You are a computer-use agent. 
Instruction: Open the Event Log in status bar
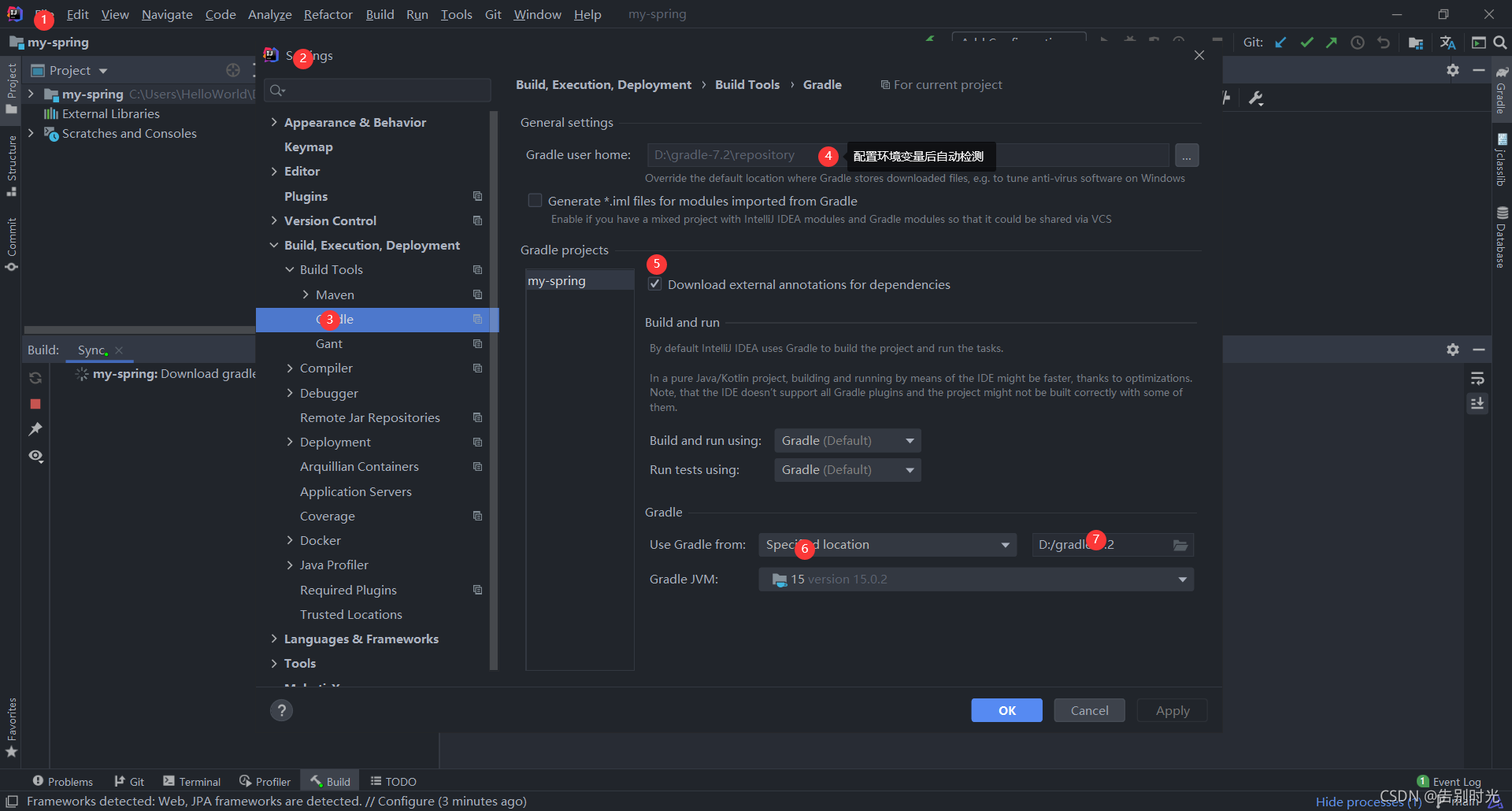coord(1449,781)
